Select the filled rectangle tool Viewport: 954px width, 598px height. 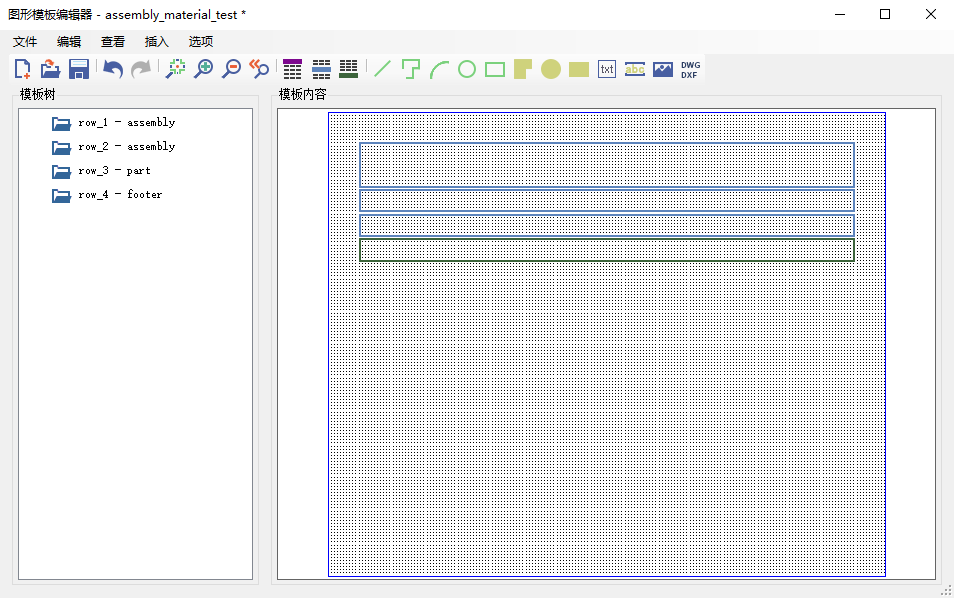[579, 69]
